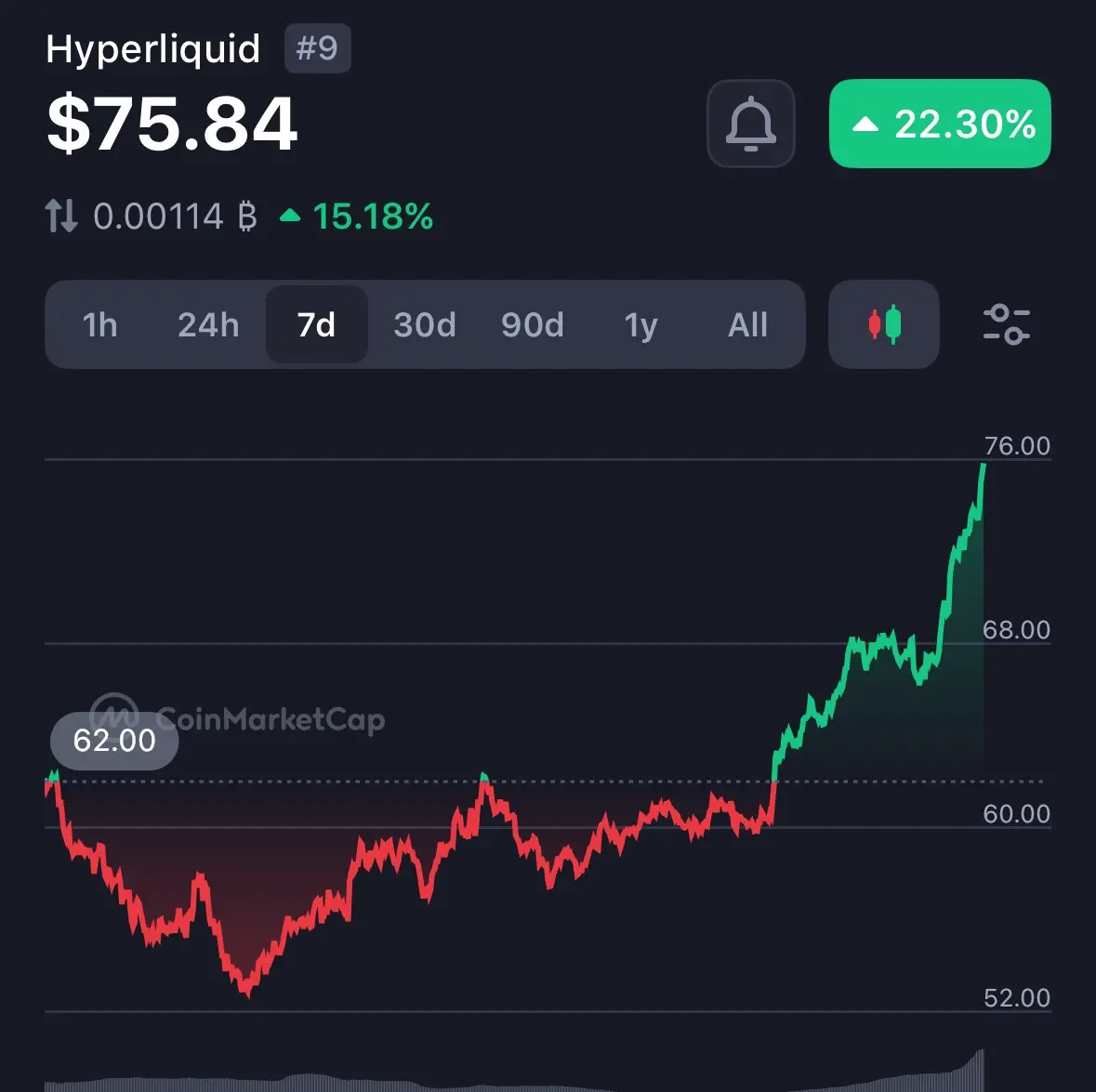The width and height of the screenshot is (1096, 1092).
Task: Select the All timeframe
Action: (x=748, y=325)
